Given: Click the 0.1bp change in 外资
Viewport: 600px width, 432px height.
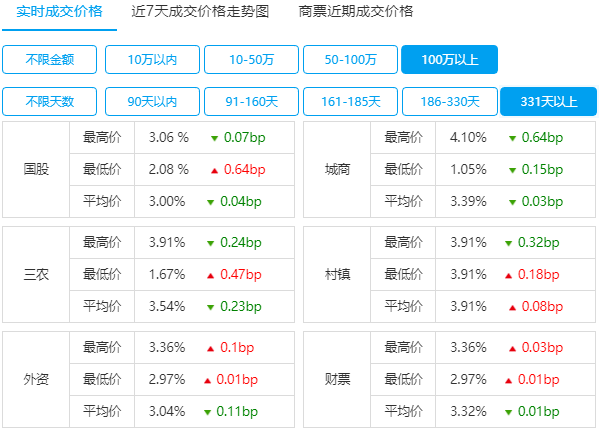Looking at the screenshot, I should coord(237,347).
